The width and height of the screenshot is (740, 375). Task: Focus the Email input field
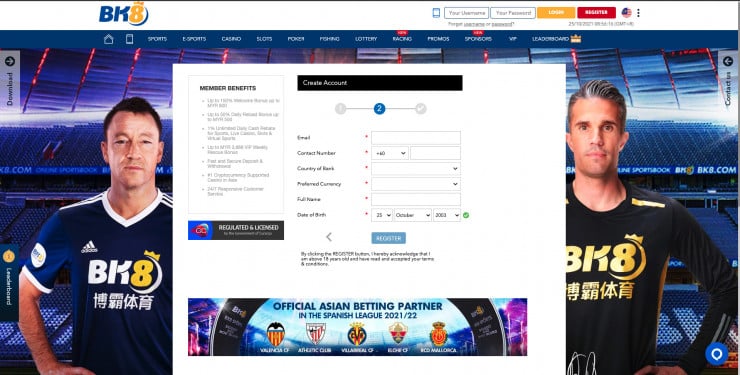coord(416,138)
